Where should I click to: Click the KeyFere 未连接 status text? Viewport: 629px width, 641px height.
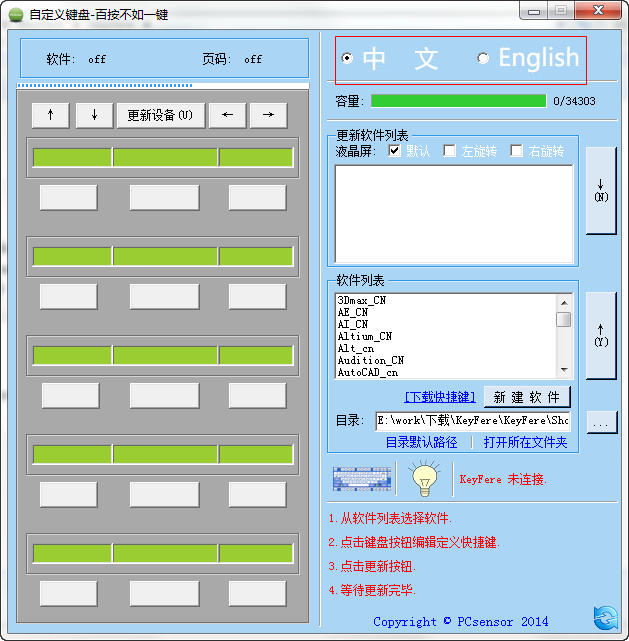pyautogui.click(x=503, y=479)
